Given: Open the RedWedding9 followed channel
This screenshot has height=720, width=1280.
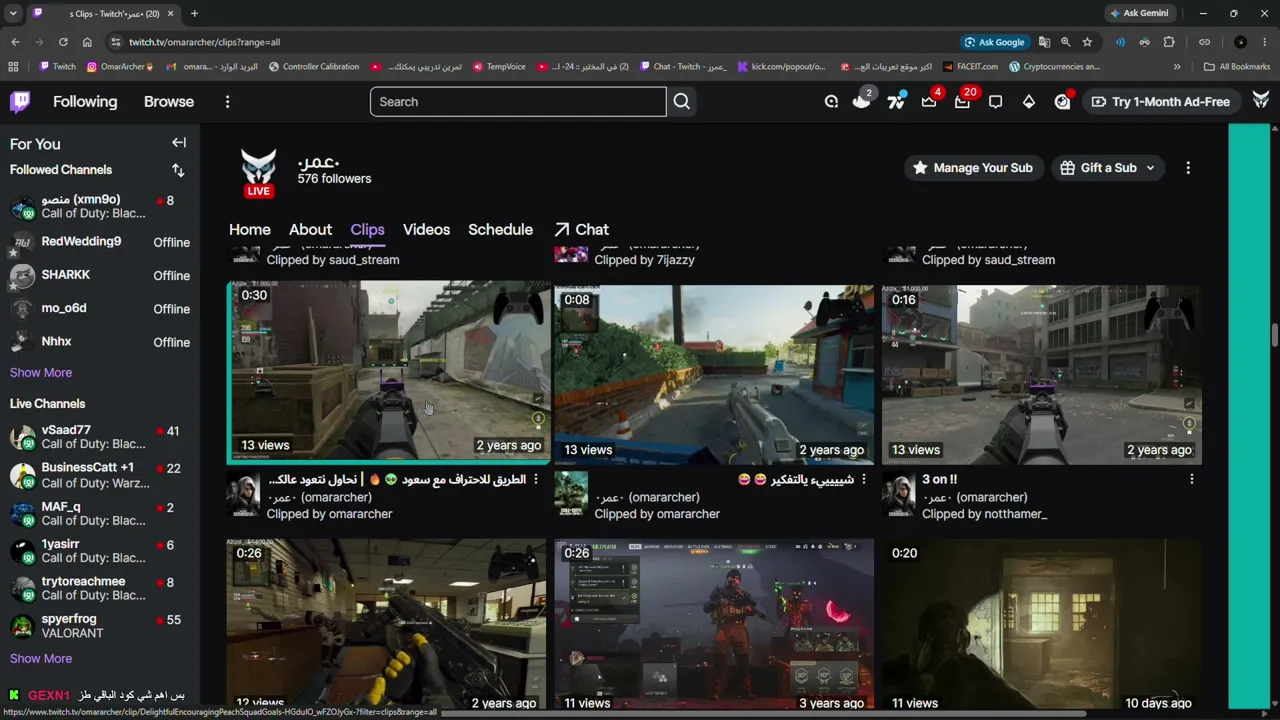Looking at the screenshot, I should pyautogui.click(x=100, y=242).
